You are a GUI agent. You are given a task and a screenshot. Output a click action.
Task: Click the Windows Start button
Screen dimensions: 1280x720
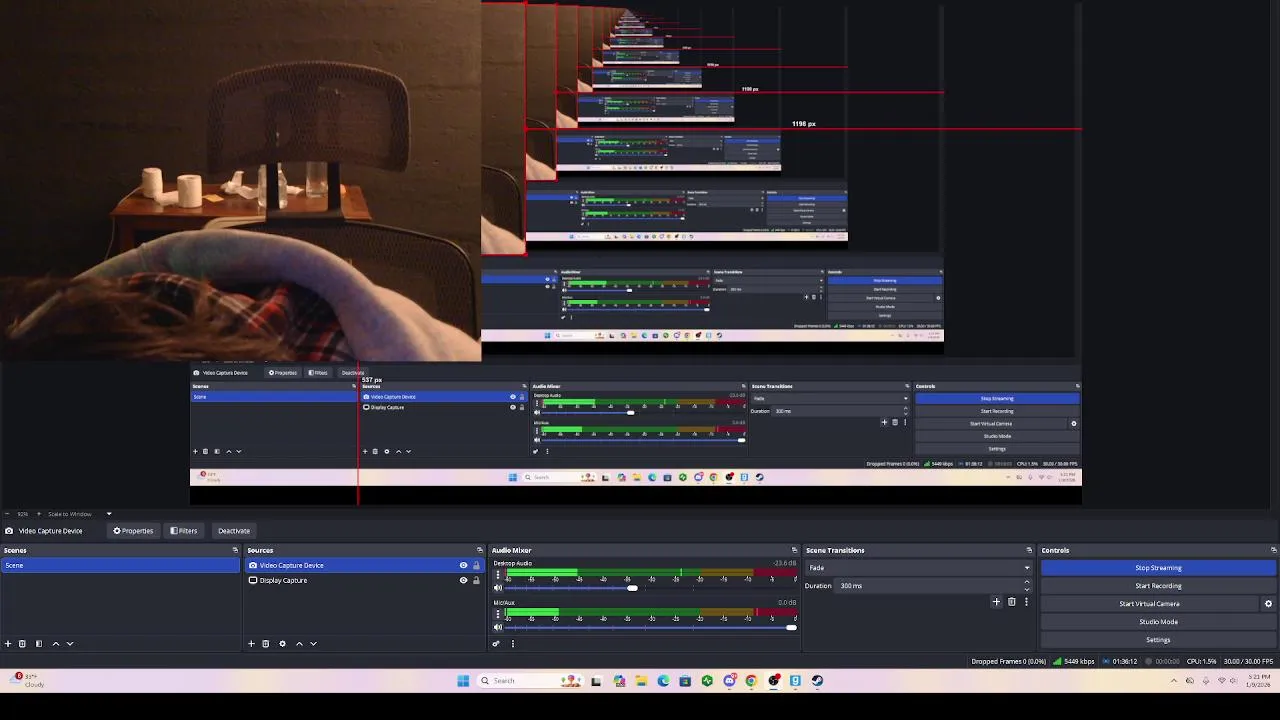click(463, 681)
